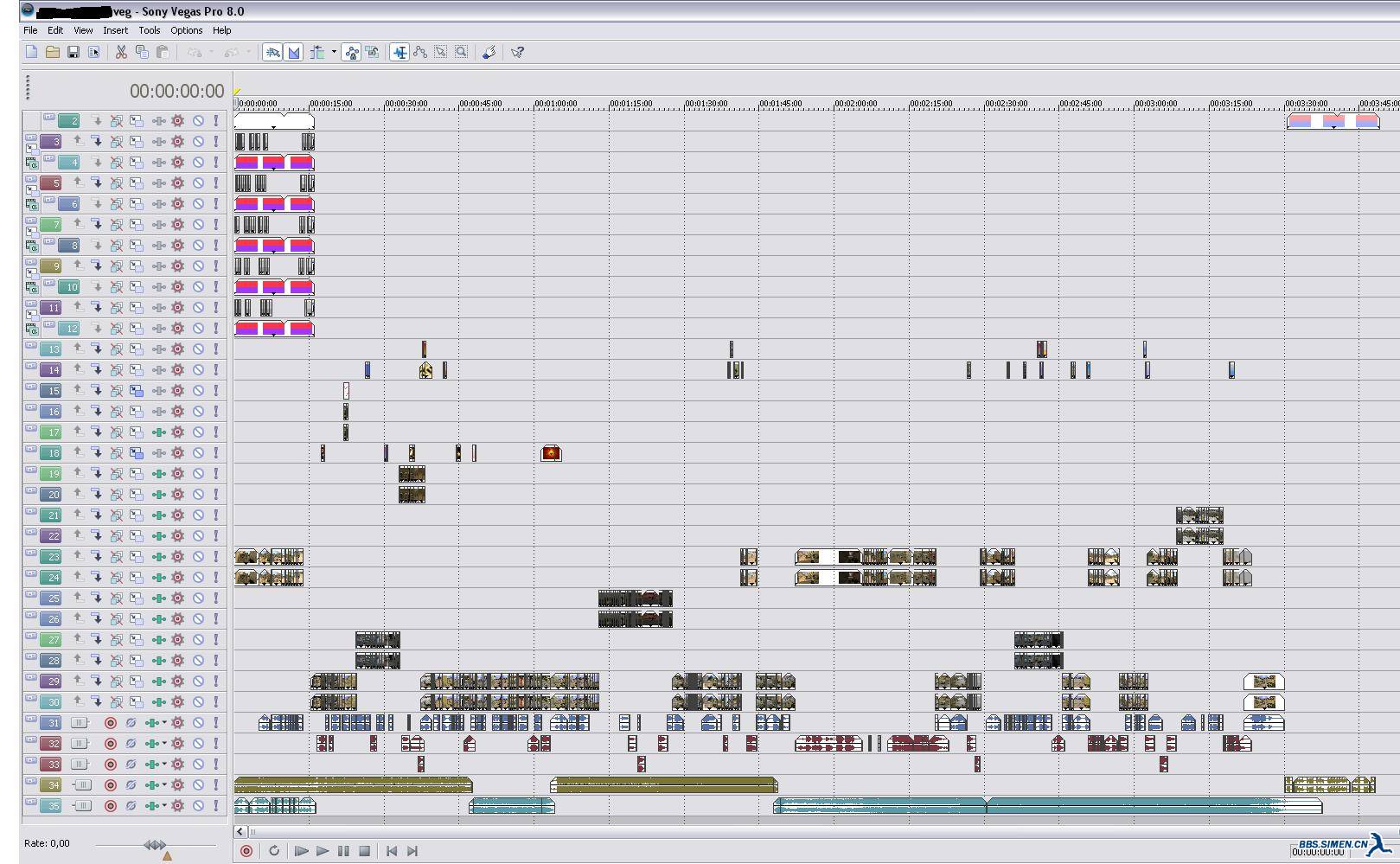Toggle Auto Ripple in the toolbar
Image resolution: width=1400 pixels, height=864 pixels.
(317, 52)
